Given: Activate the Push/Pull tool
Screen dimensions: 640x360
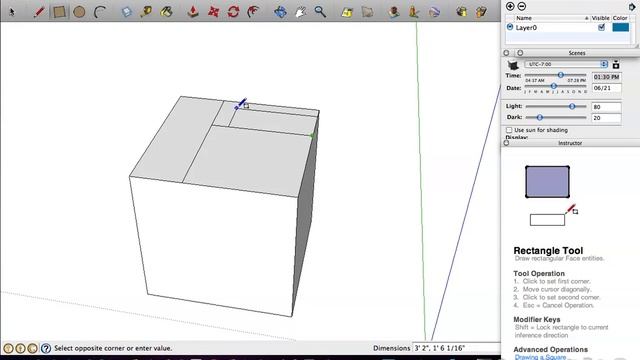Looking at the screenshot, I should 193,11.
